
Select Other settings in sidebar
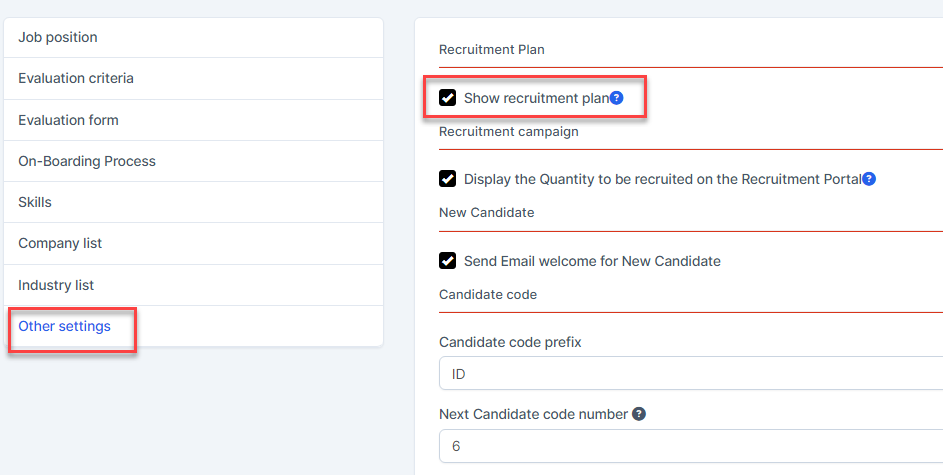click(64, 326)
